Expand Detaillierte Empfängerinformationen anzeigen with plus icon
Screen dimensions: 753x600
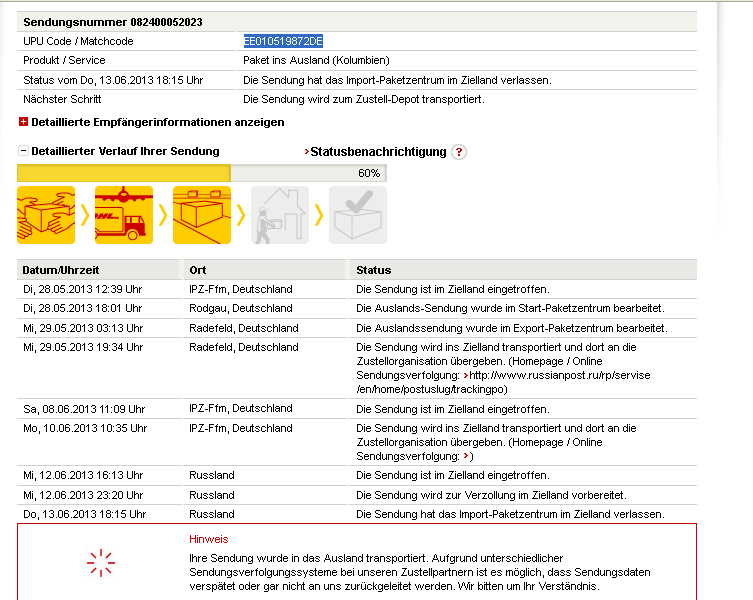click(23, 122)
